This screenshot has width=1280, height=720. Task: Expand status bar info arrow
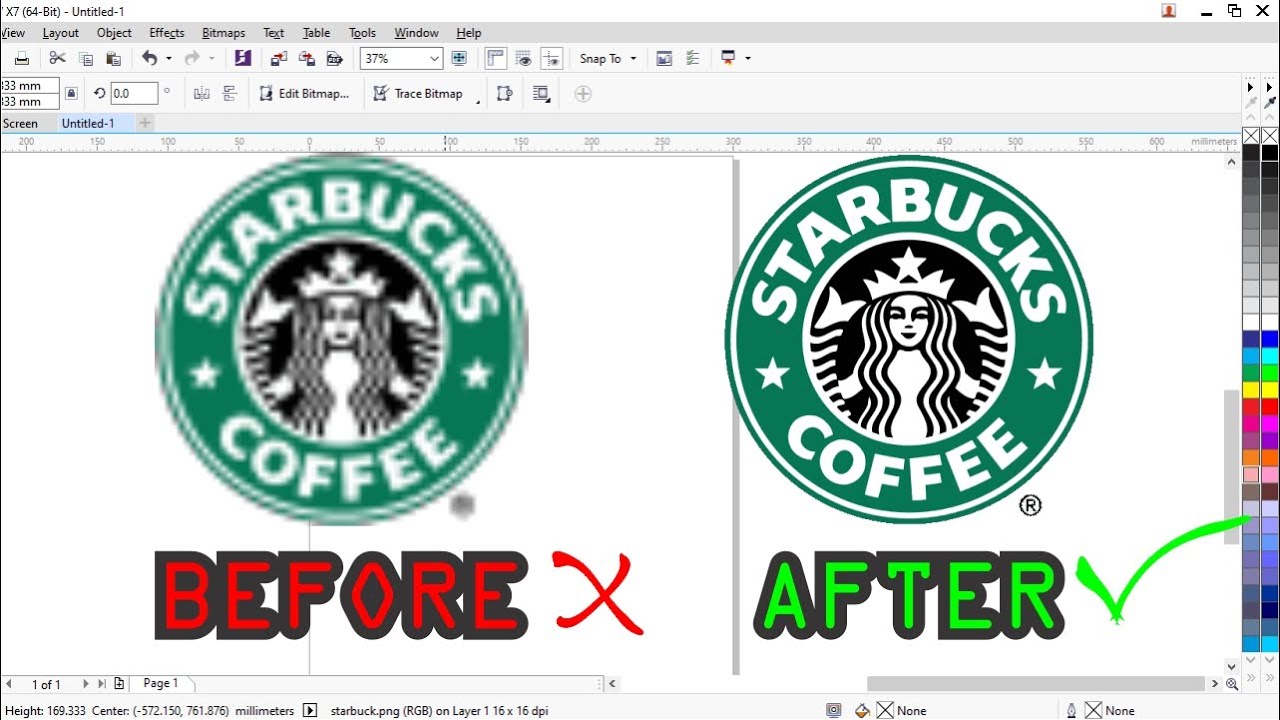click(x=310, y=710)
